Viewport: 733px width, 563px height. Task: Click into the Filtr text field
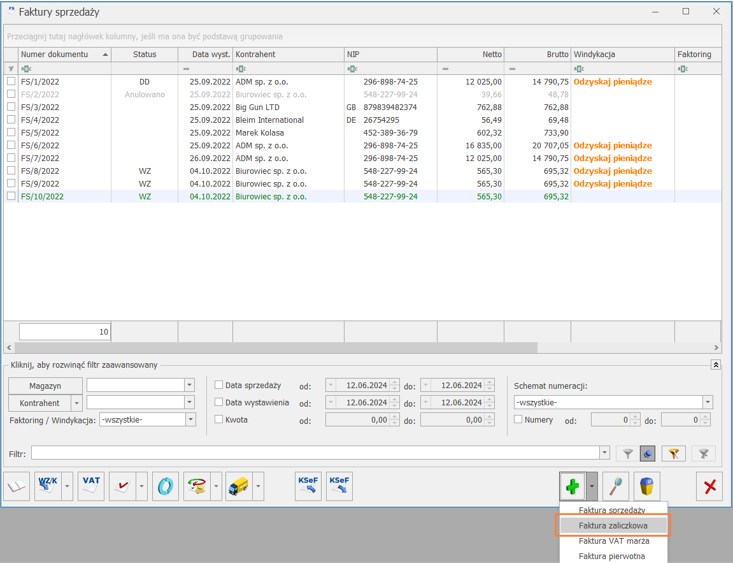[x=315, y=454]
